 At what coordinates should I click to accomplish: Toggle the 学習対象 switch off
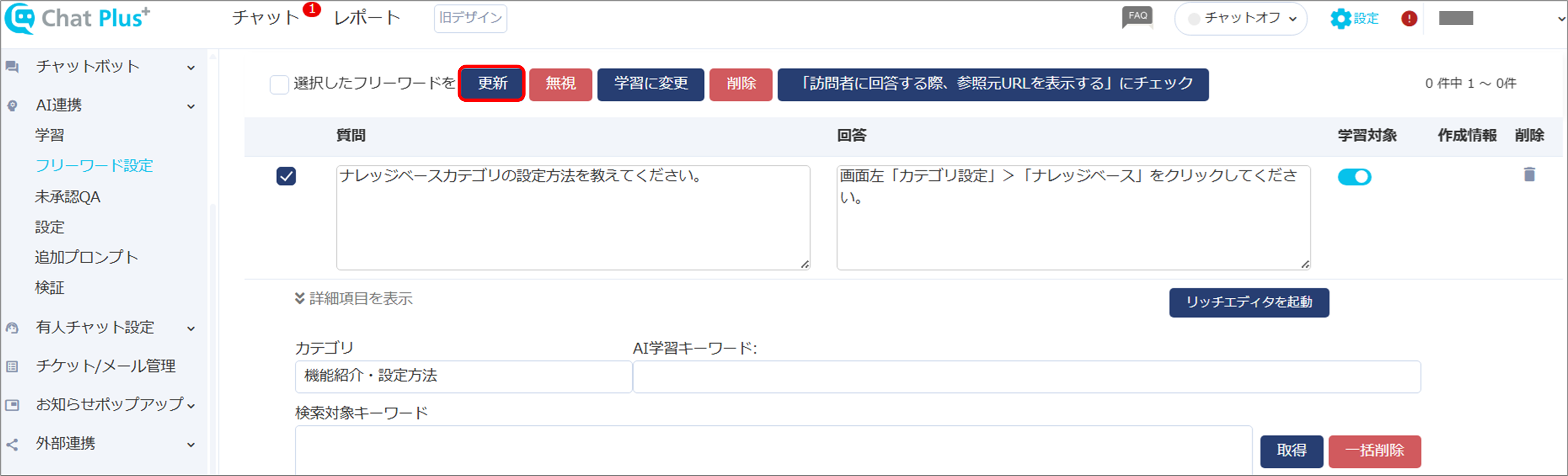pos(1355,177)
